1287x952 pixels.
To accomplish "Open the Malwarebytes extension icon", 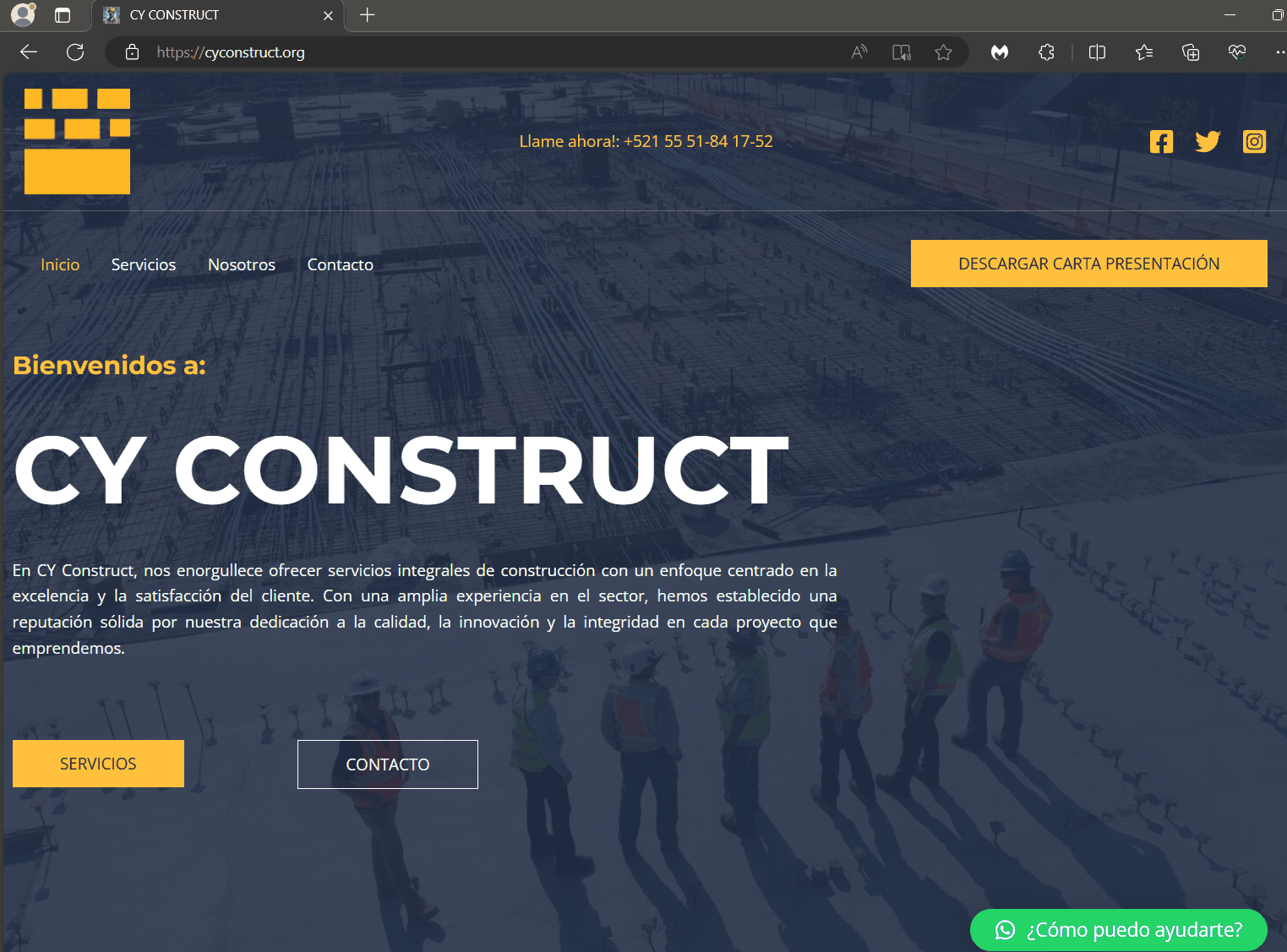I will tap(1000, 52).
